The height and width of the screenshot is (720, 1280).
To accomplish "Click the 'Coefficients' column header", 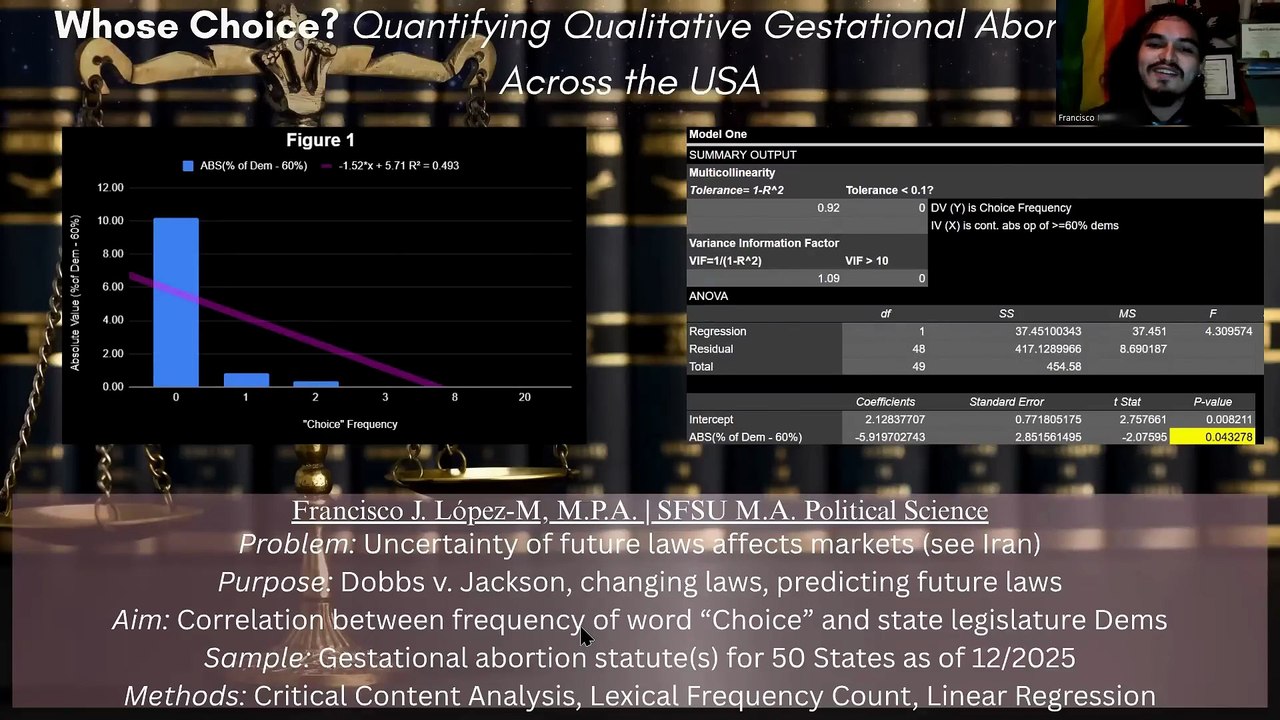I will coord(885,402).
